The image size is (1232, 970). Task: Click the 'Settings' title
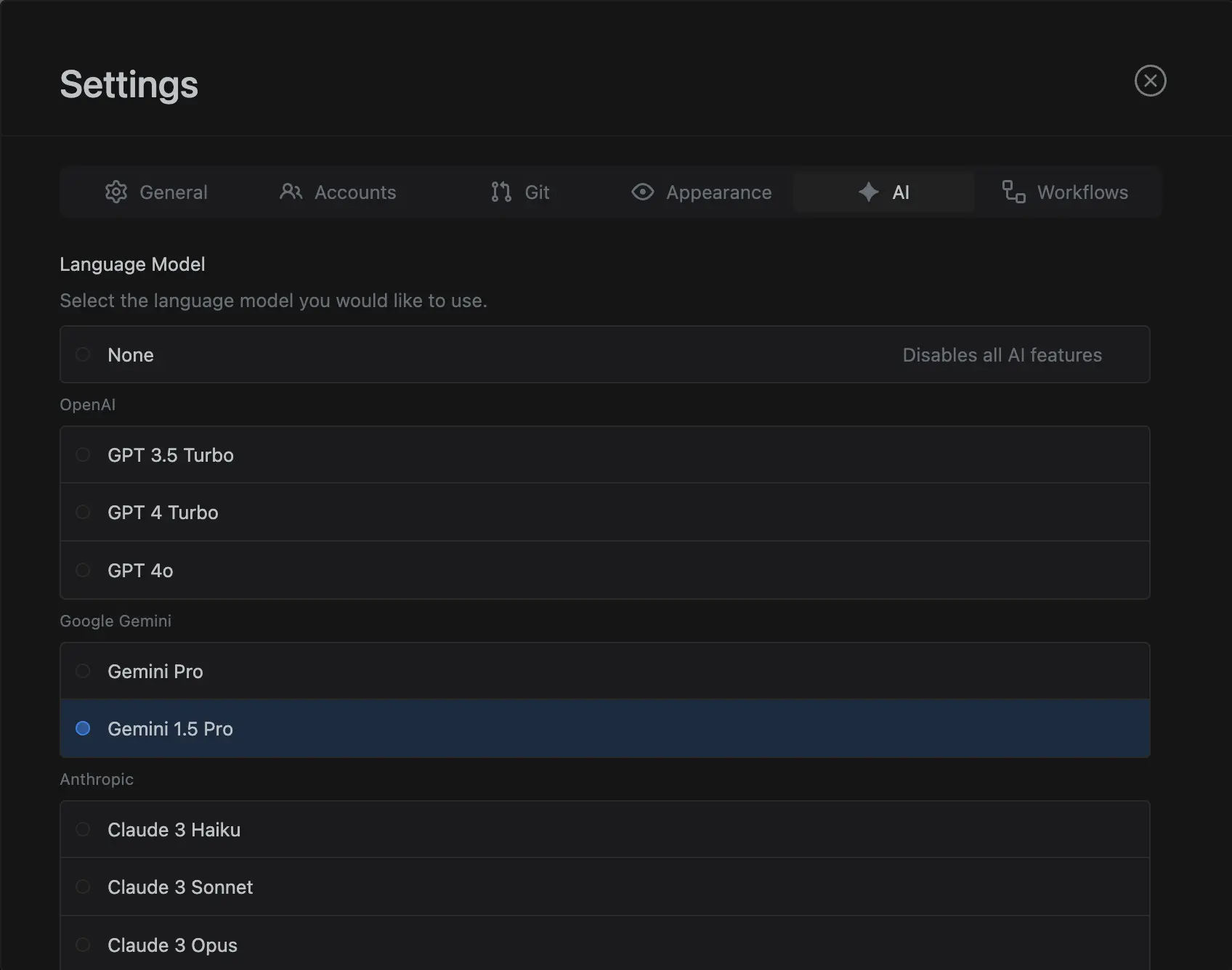(x=129, y=84)
